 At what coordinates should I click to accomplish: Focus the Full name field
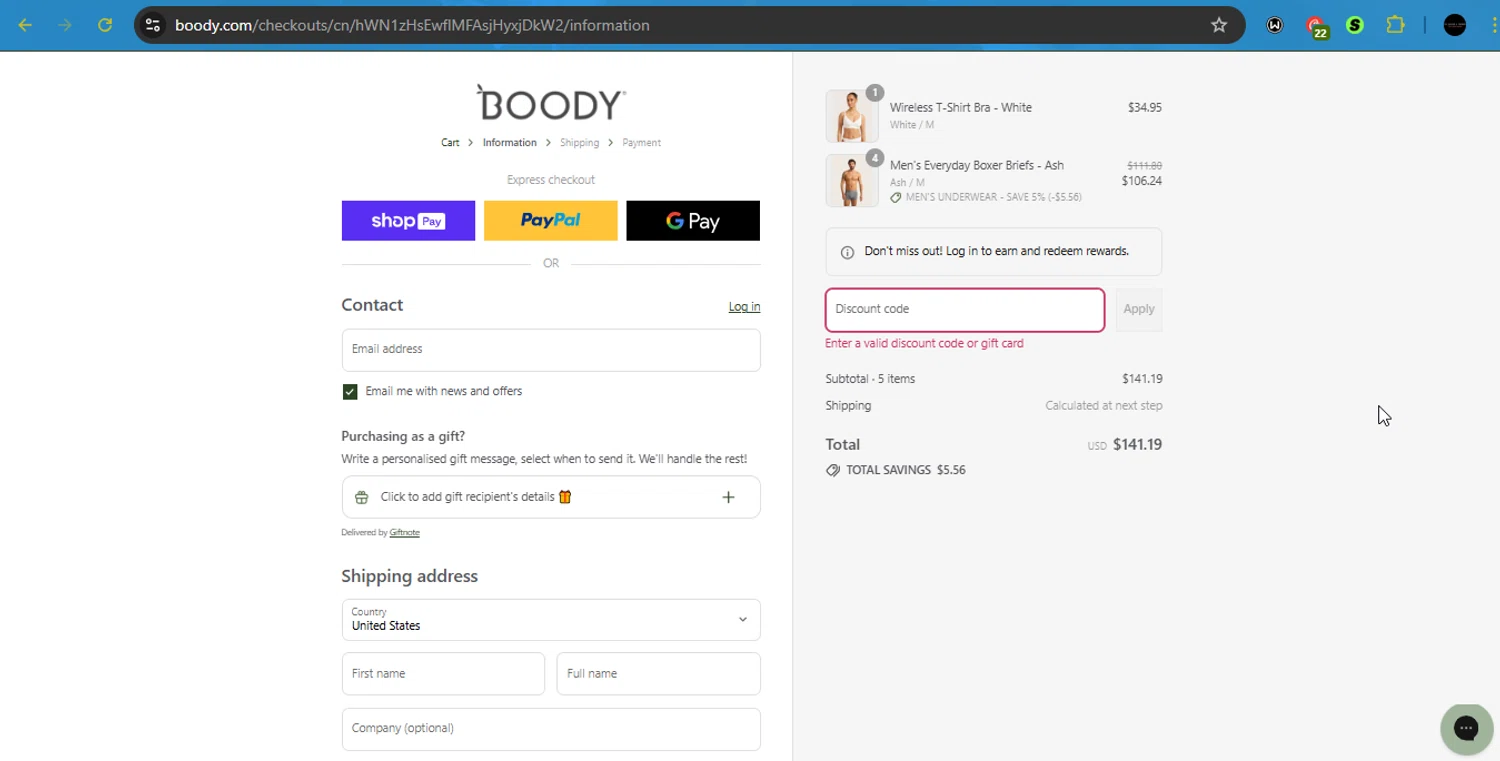click(659, 674)
